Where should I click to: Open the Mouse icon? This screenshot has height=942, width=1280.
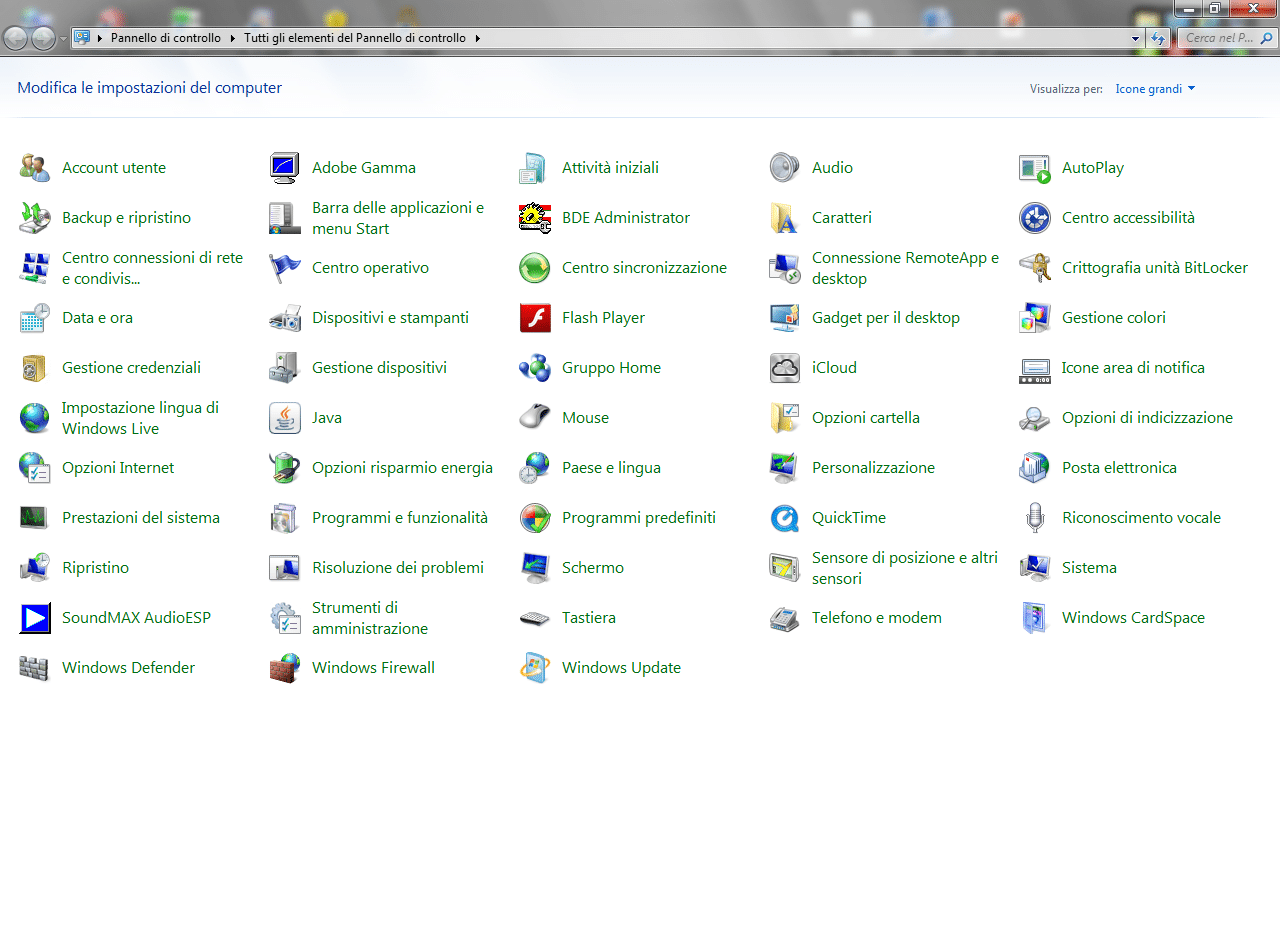(535, 418)
